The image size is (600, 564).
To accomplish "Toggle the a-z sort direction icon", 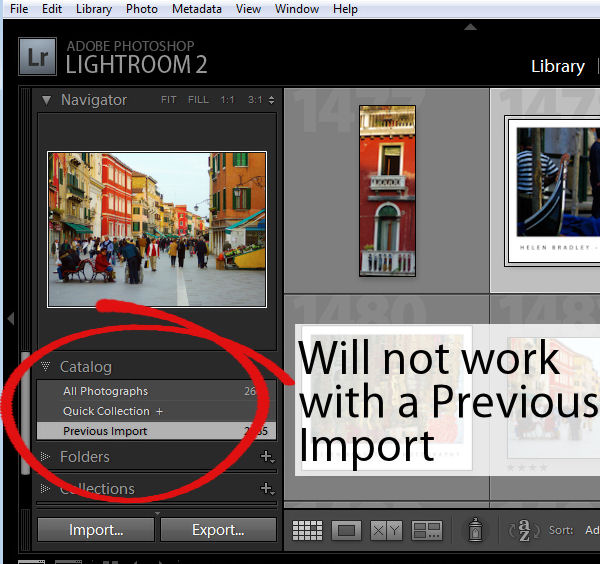I will [x=524, y=530].
